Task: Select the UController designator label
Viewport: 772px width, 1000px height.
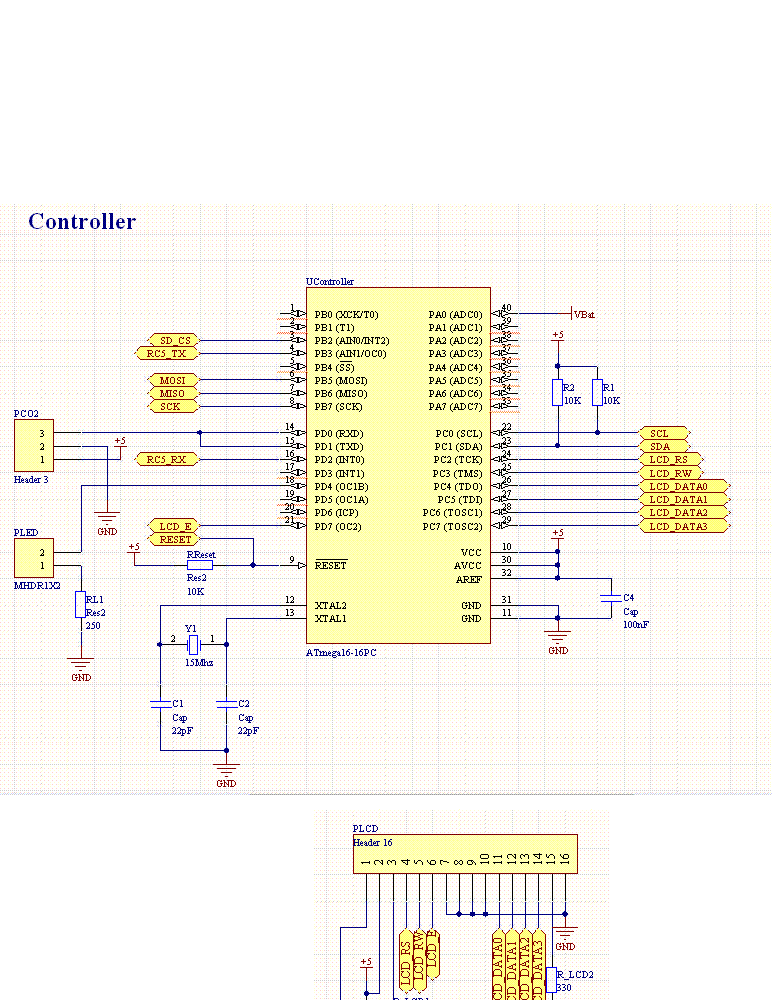Action: coord(330,281)
